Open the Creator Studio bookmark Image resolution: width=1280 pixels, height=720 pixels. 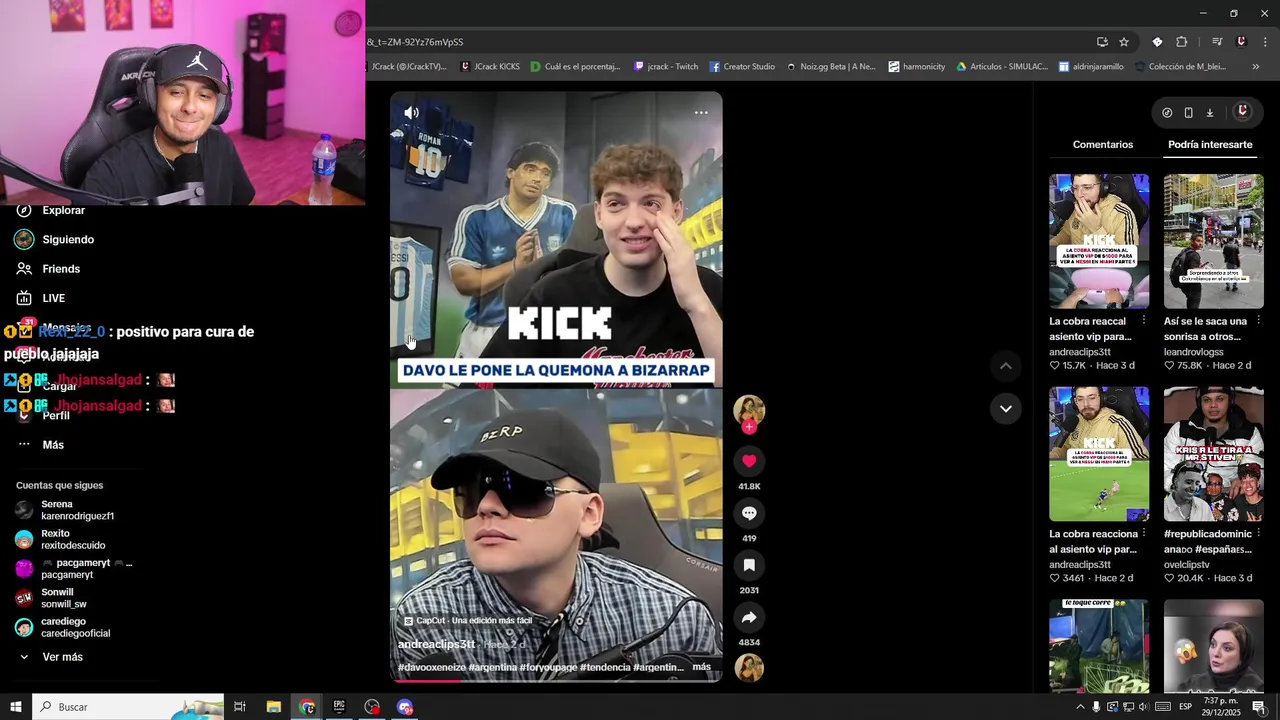[x=742, y=67]
